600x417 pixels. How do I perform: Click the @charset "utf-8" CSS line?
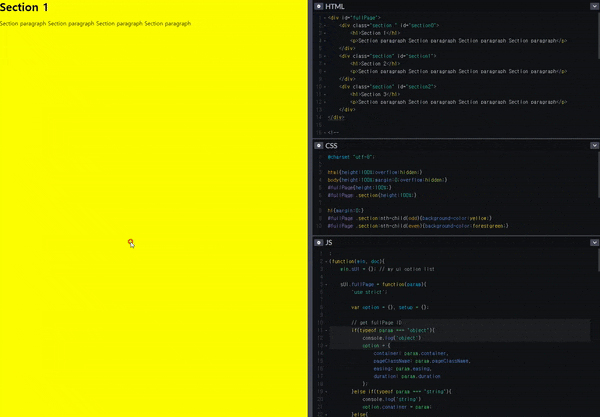click(351, 157)
